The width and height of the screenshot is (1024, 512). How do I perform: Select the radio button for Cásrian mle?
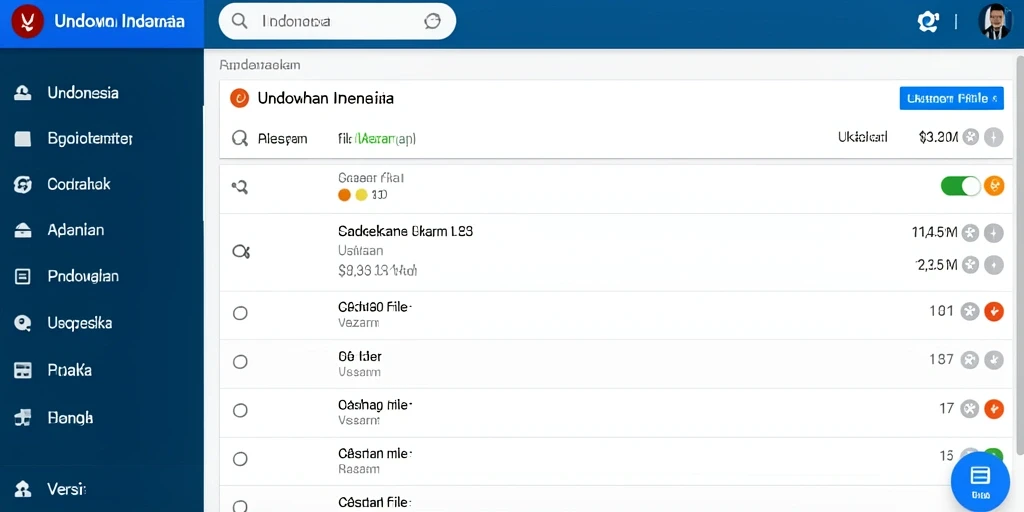pyautogui.click(x=240, y=459)
